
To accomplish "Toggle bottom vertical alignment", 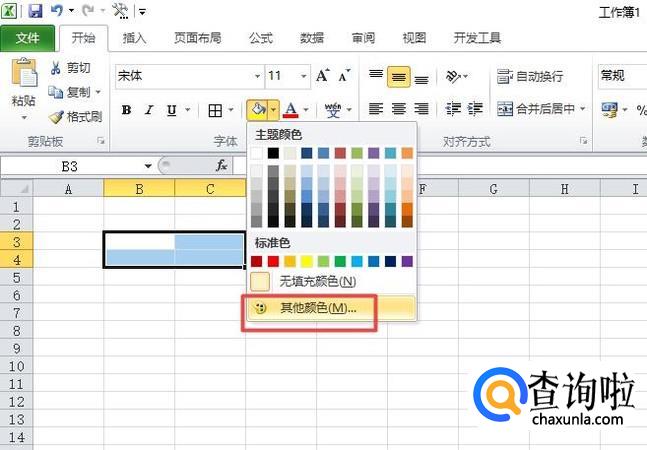I will [x=421, y=78].
